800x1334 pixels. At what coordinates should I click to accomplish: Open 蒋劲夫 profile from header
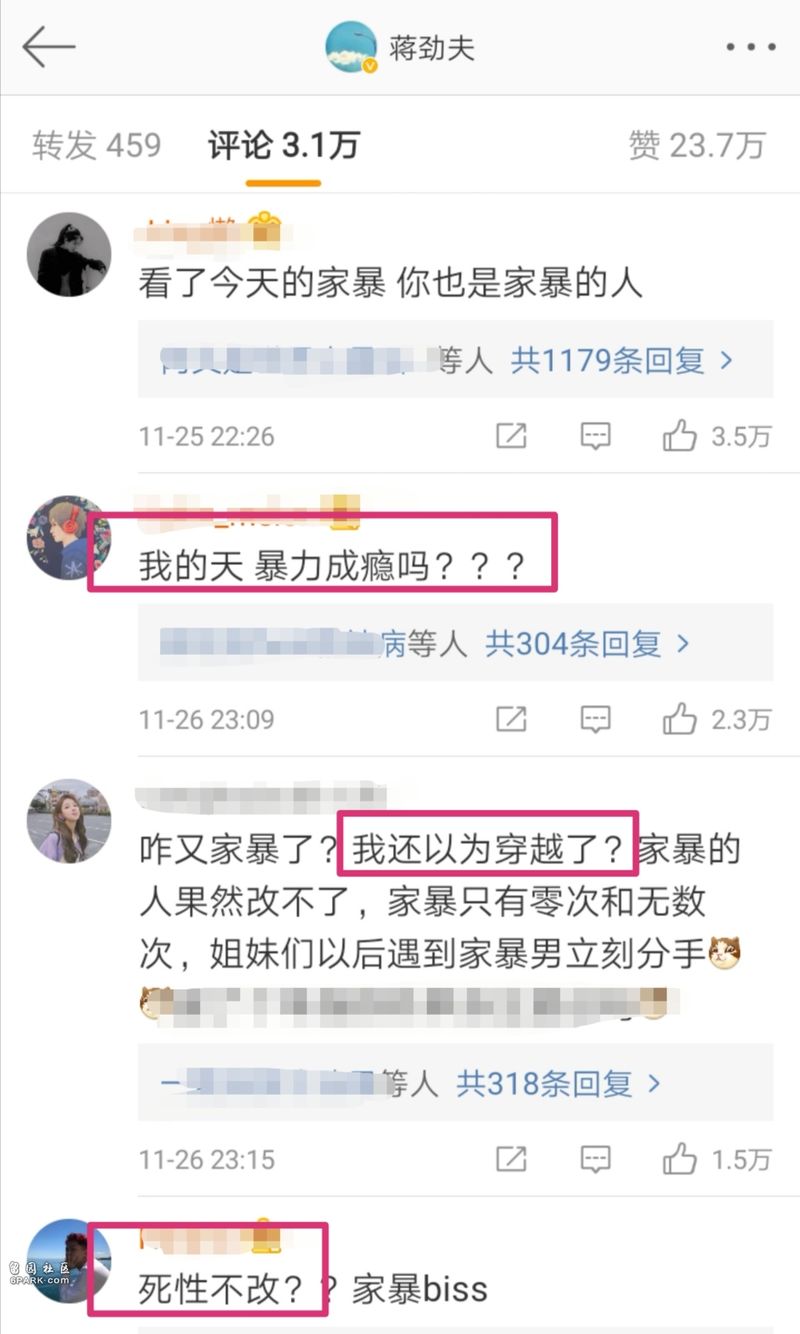400,47
